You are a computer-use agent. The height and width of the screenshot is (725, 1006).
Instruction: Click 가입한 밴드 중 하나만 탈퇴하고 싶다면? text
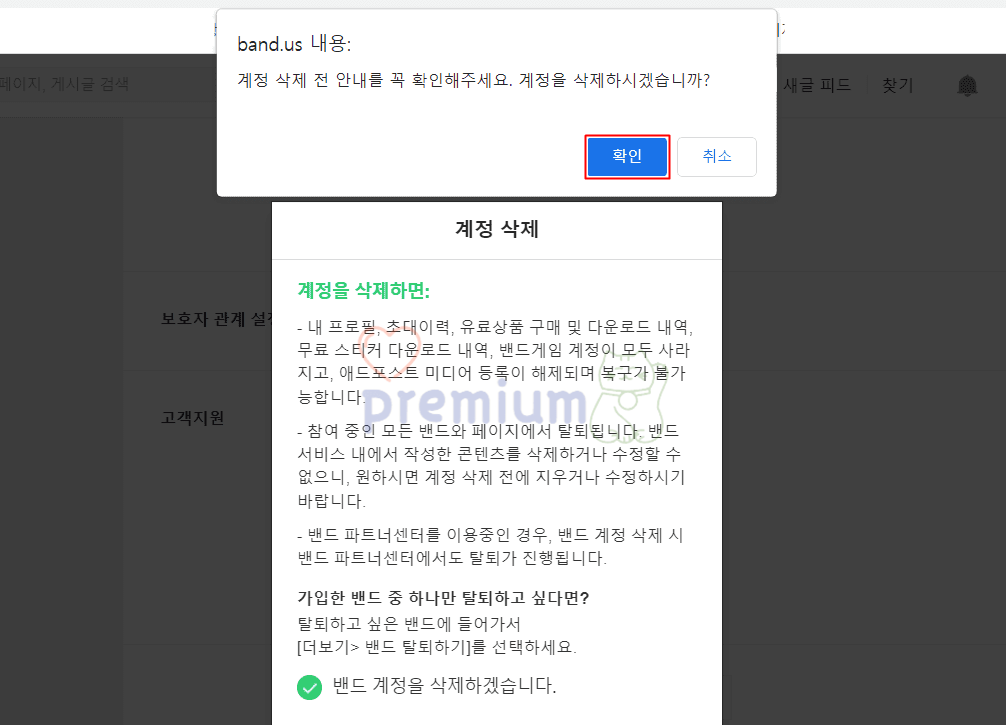click(x=443, y=598)
